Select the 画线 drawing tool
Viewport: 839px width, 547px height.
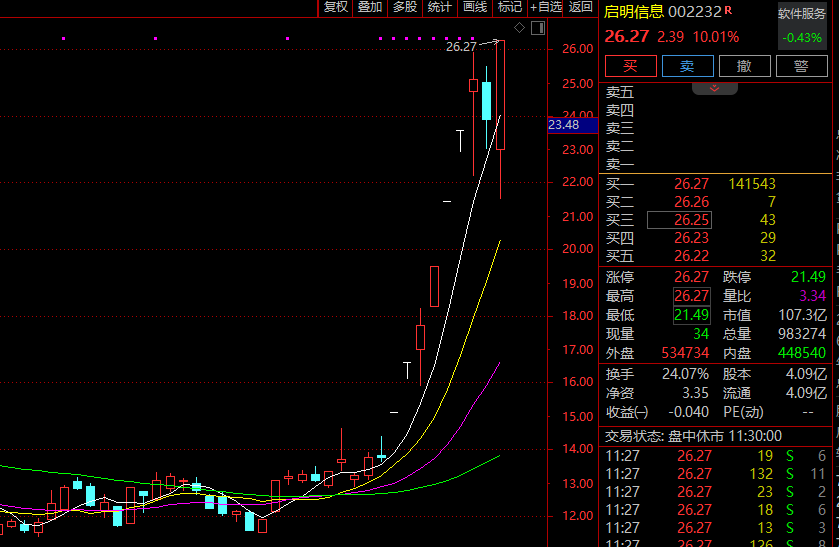[475, 7]
